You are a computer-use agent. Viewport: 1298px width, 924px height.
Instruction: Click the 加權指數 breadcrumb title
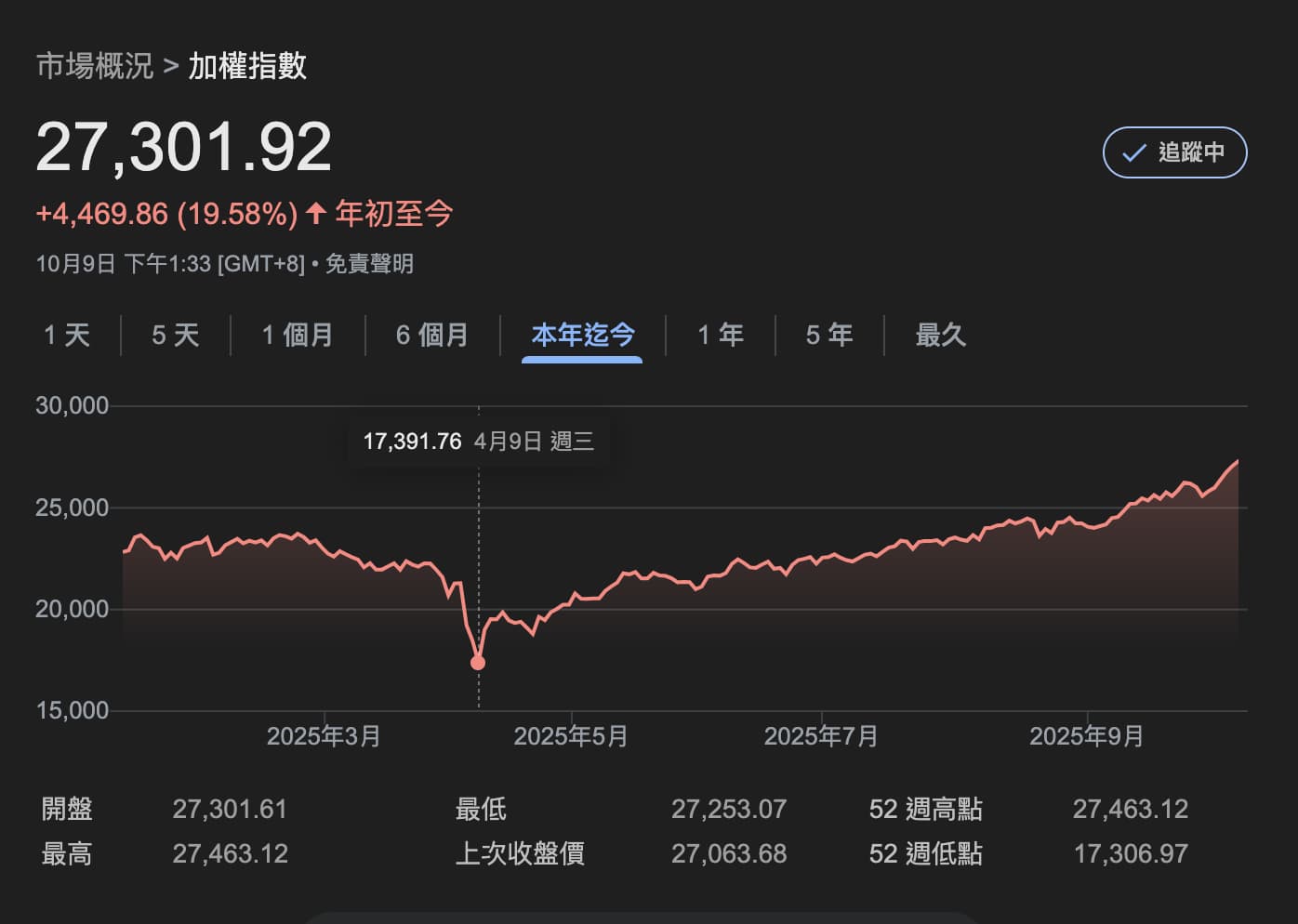click(247, 66)
